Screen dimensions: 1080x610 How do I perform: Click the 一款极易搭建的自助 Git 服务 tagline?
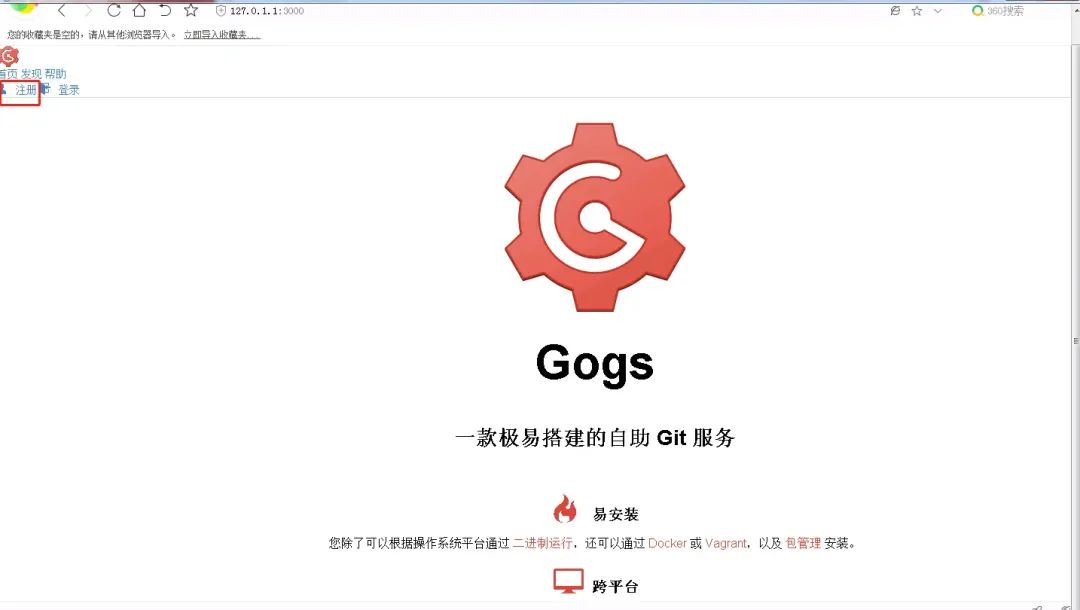(x=594, y=438)
